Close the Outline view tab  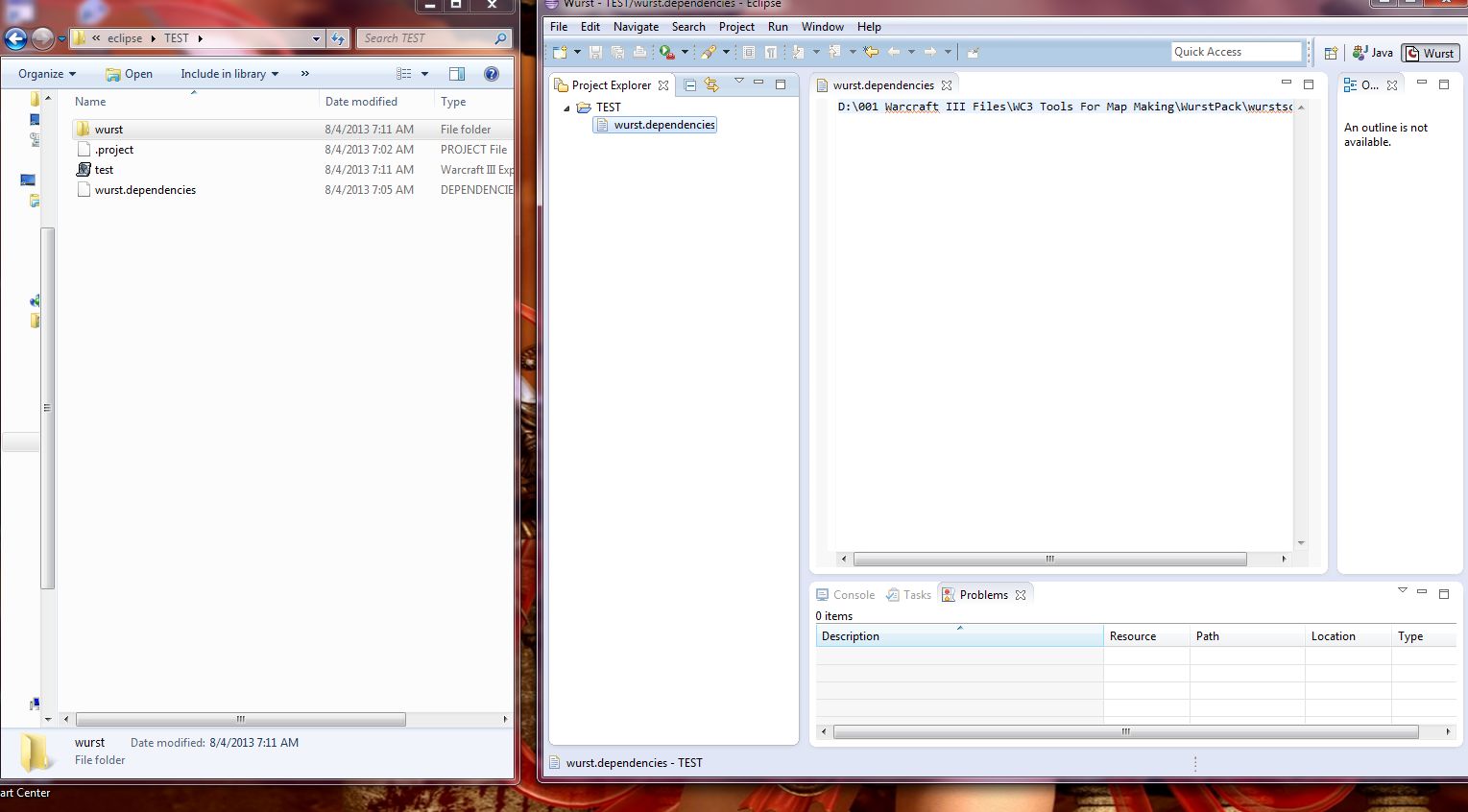pyautogui.click(x=1392, y=85)
